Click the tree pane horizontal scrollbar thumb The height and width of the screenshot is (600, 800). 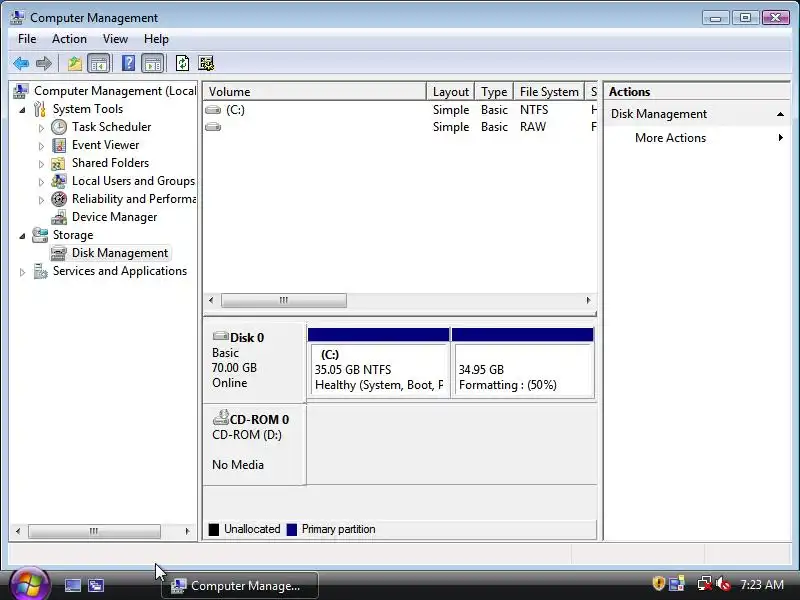pyautogui.click(x=94, y=531)
